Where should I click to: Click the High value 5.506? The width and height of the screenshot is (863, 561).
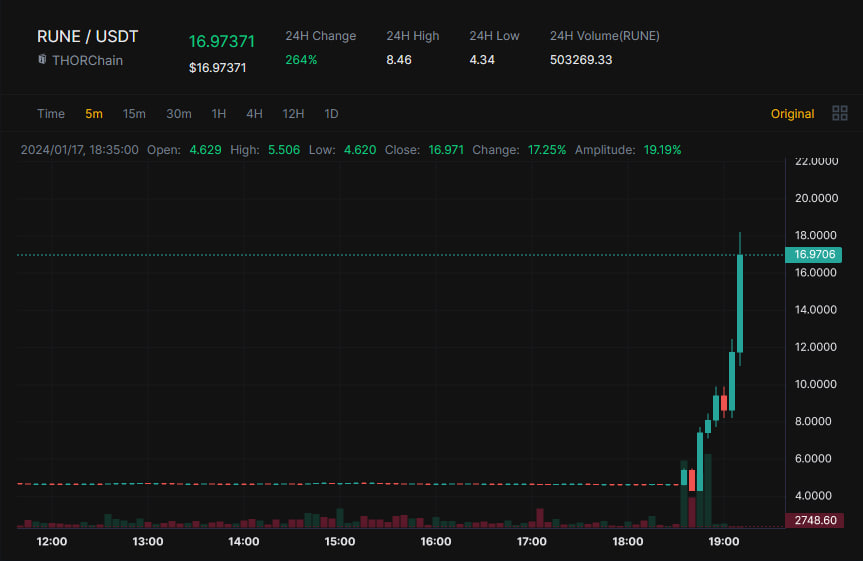click(x=284, y=150)
